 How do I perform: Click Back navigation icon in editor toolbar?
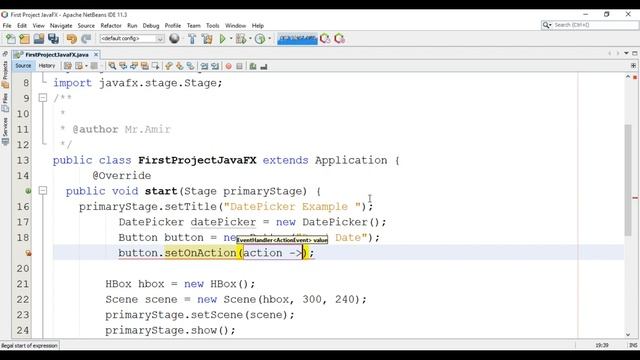(x=79, y=66)
